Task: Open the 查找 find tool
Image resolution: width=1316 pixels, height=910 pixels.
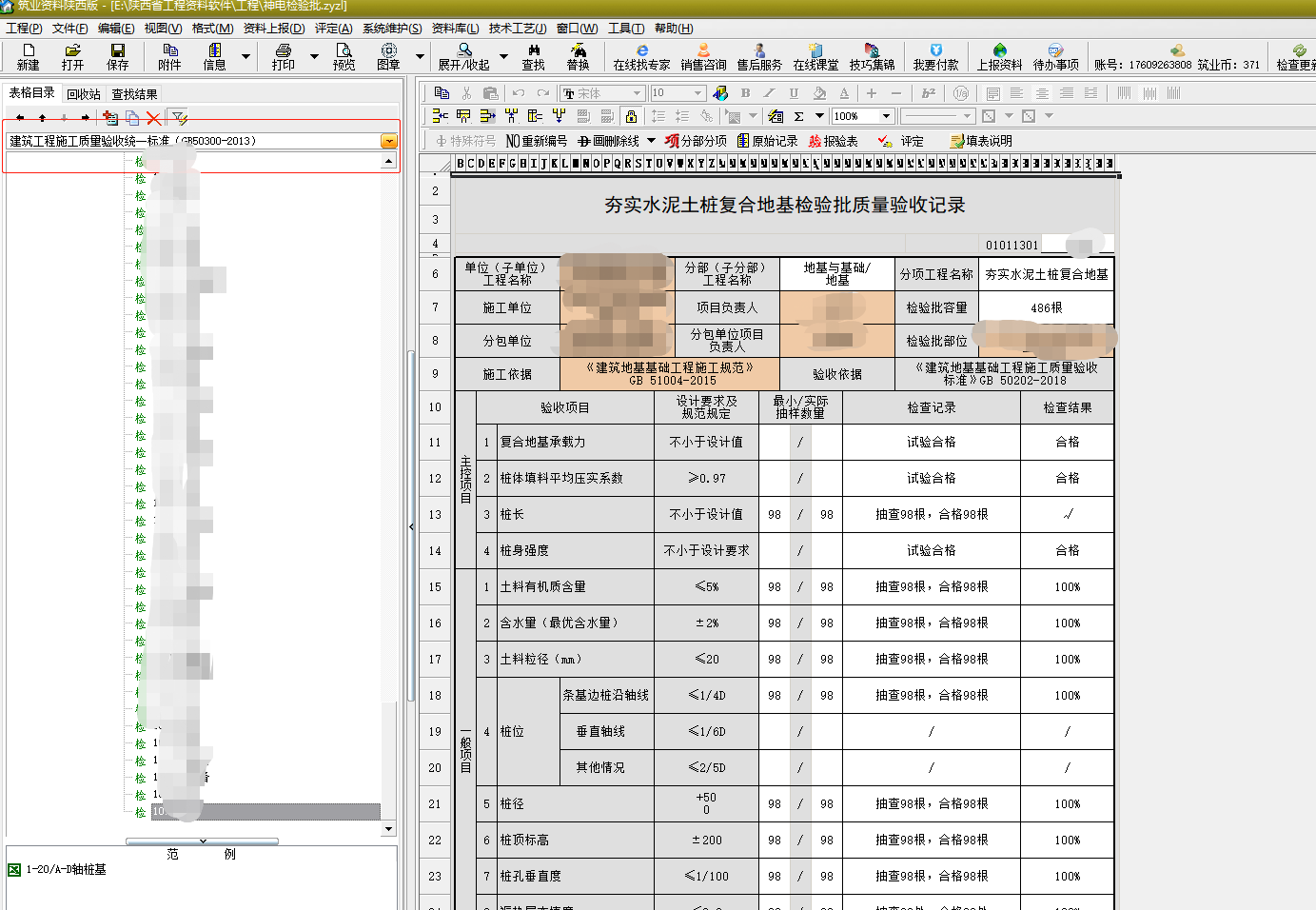Action: click(x=533, y=56)
